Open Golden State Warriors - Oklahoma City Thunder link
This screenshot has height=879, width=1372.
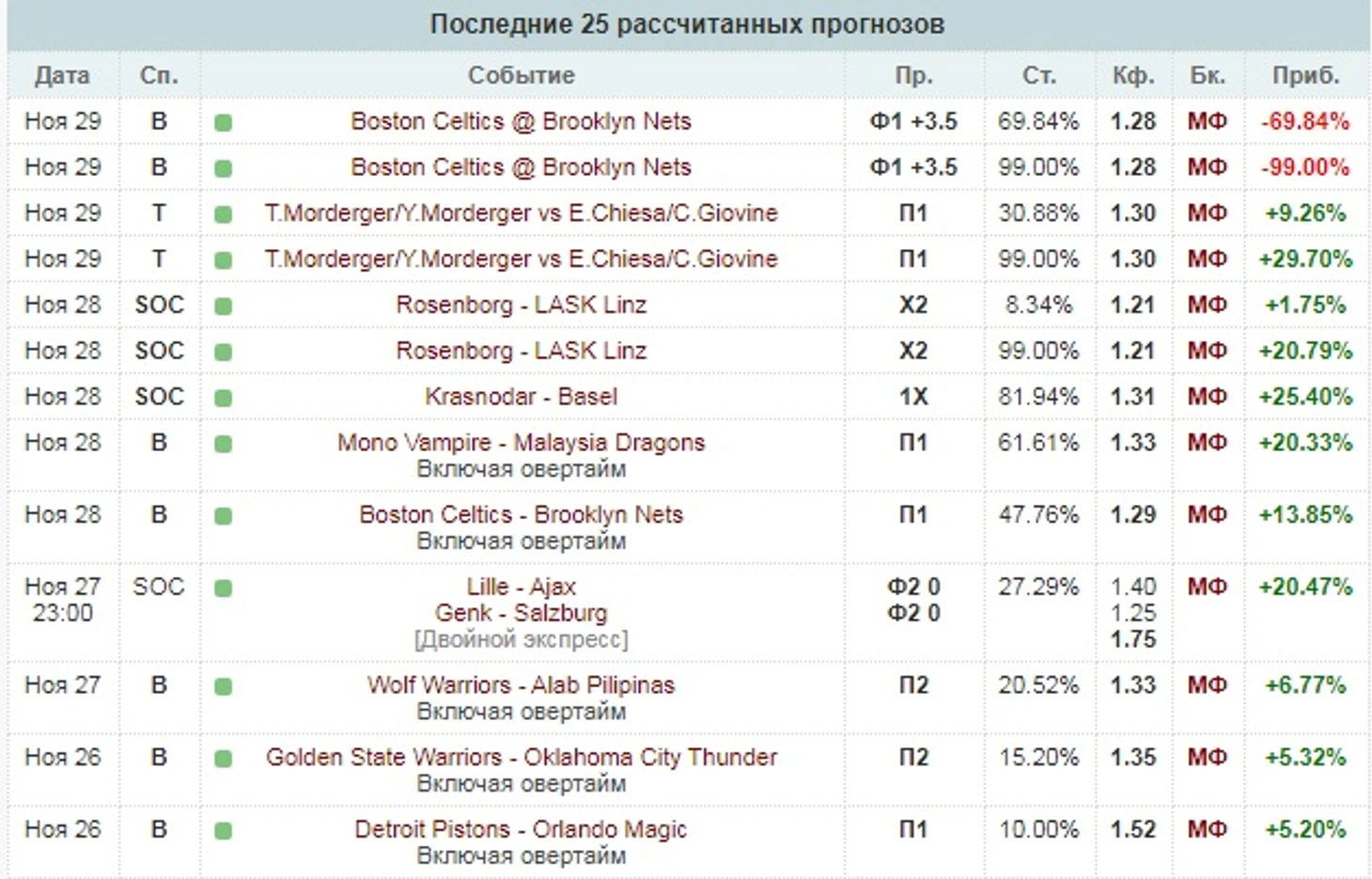click(521, 757)
